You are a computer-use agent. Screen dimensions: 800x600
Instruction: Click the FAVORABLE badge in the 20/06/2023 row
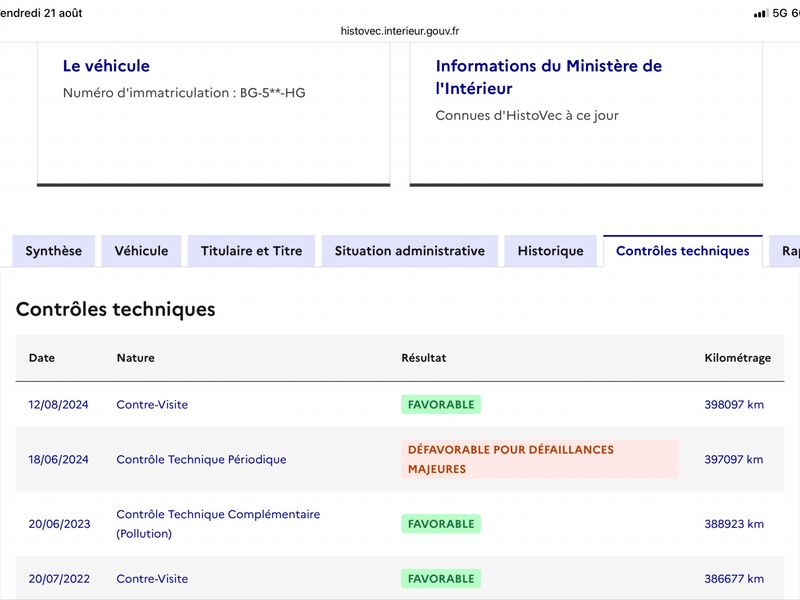pyautogui.click(x=441, y=524)
